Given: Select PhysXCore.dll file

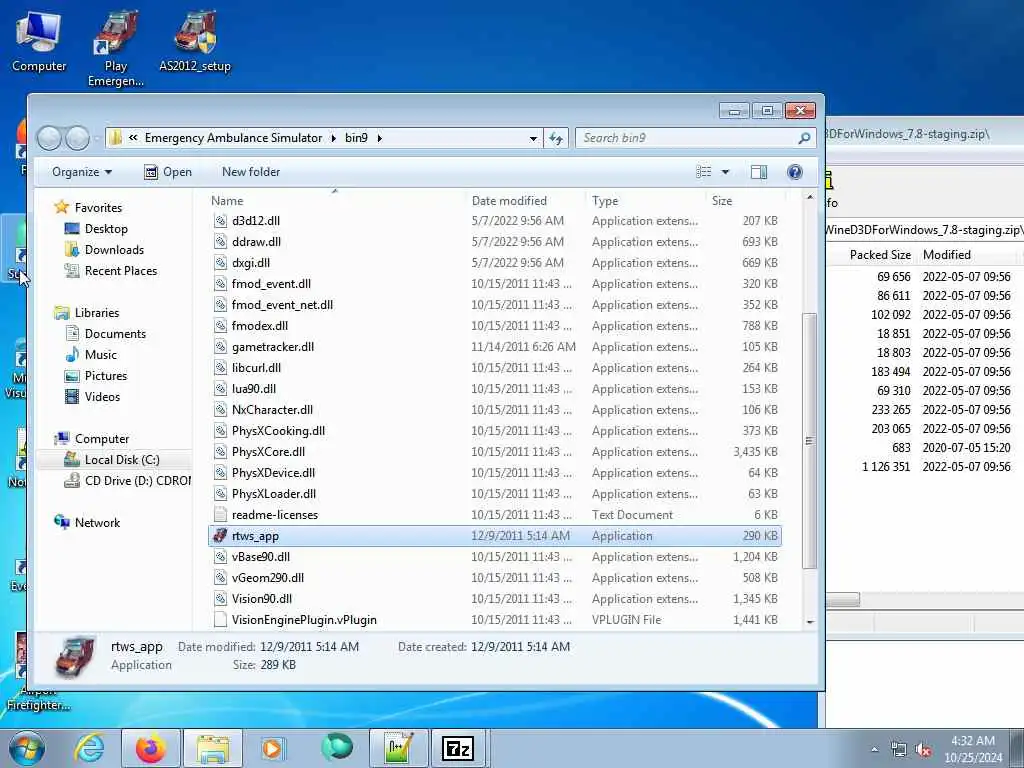Looking at the screenshot, I should pos(494,452).
